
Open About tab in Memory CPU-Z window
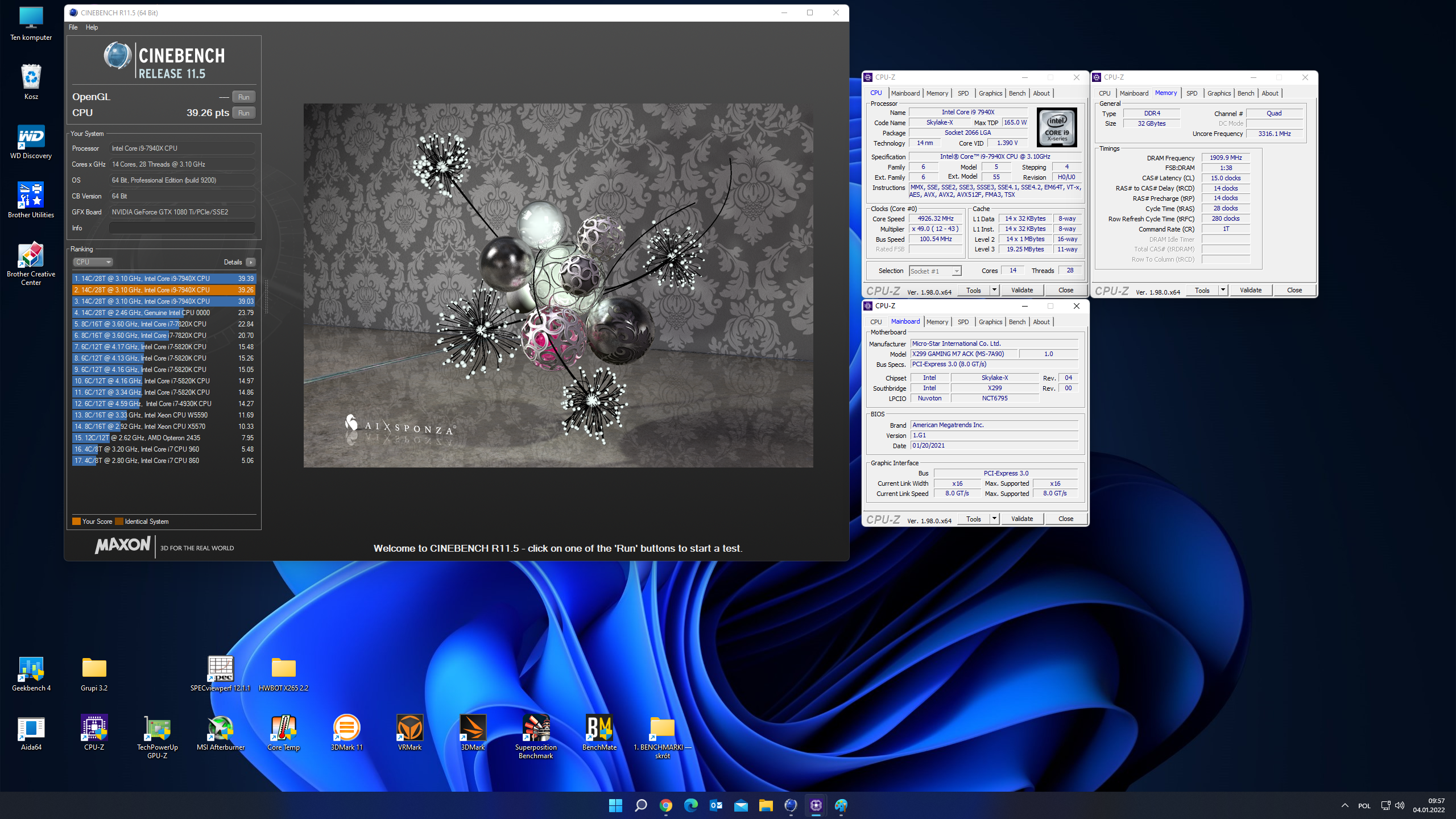[x=1269, y=93]
